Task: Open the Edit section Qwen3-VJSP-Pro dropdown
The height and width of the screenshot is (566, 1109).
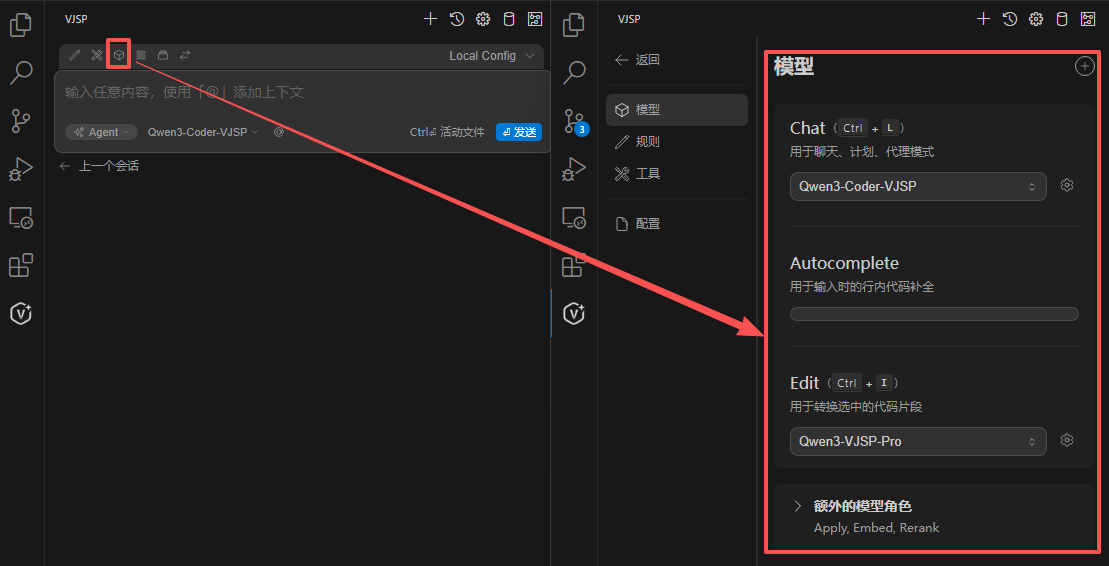Action: click(917, 441)
